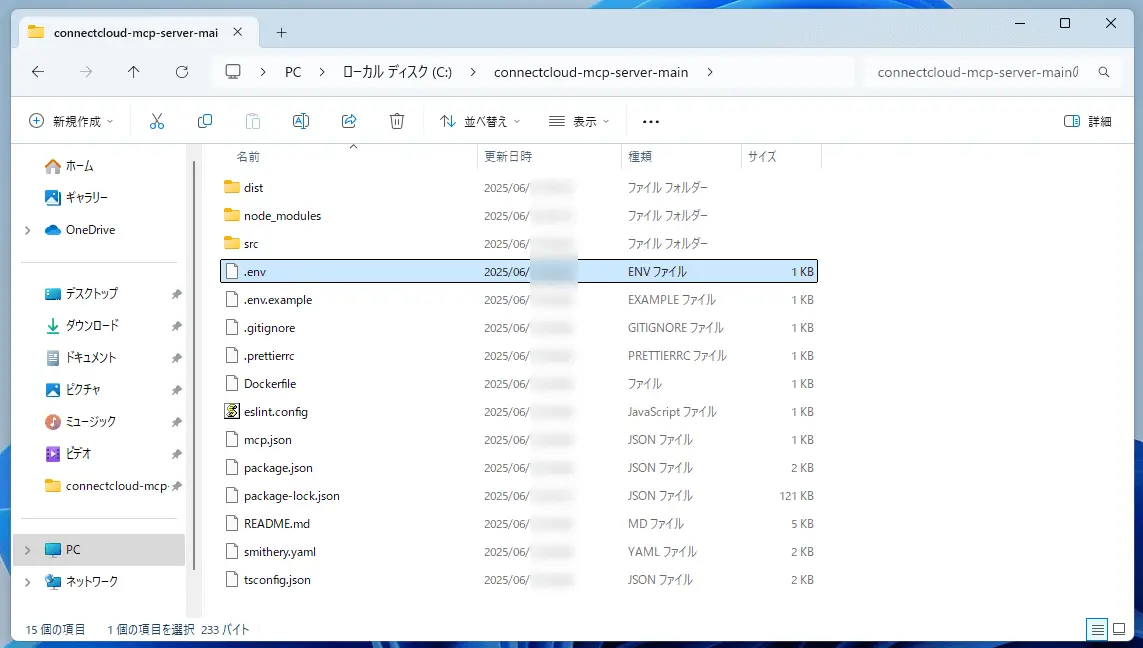
Task: Go up one folder level
Action: (x=133, y=71)
